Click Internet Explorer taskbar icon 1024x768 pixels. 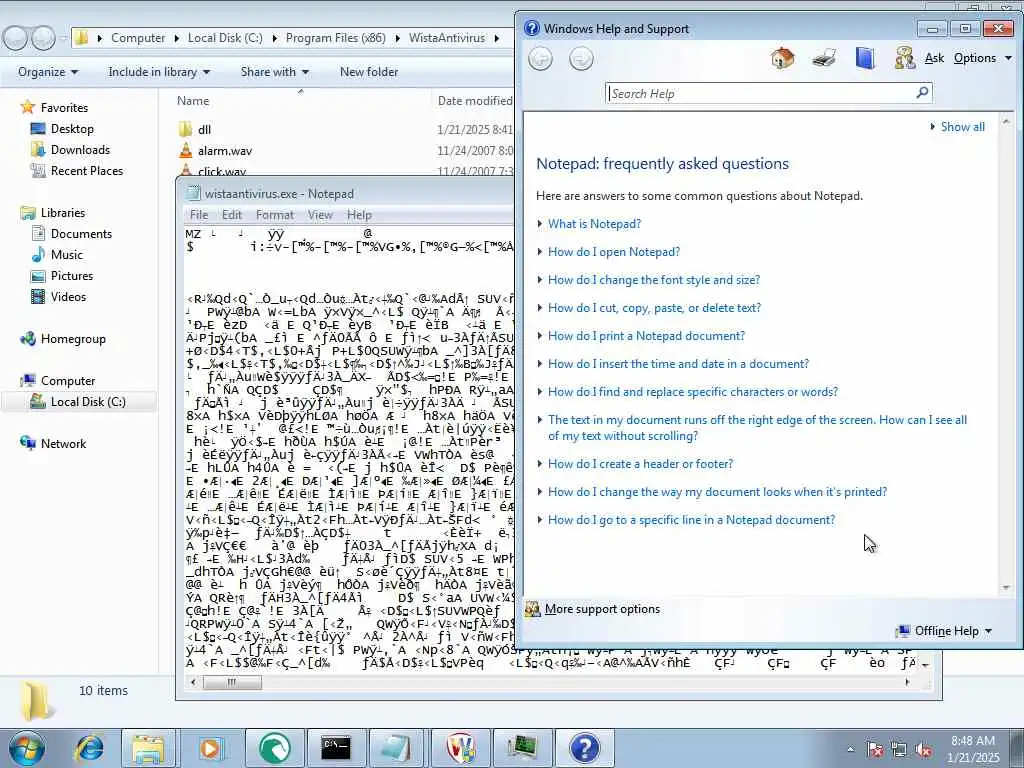[x=88, y=748]
